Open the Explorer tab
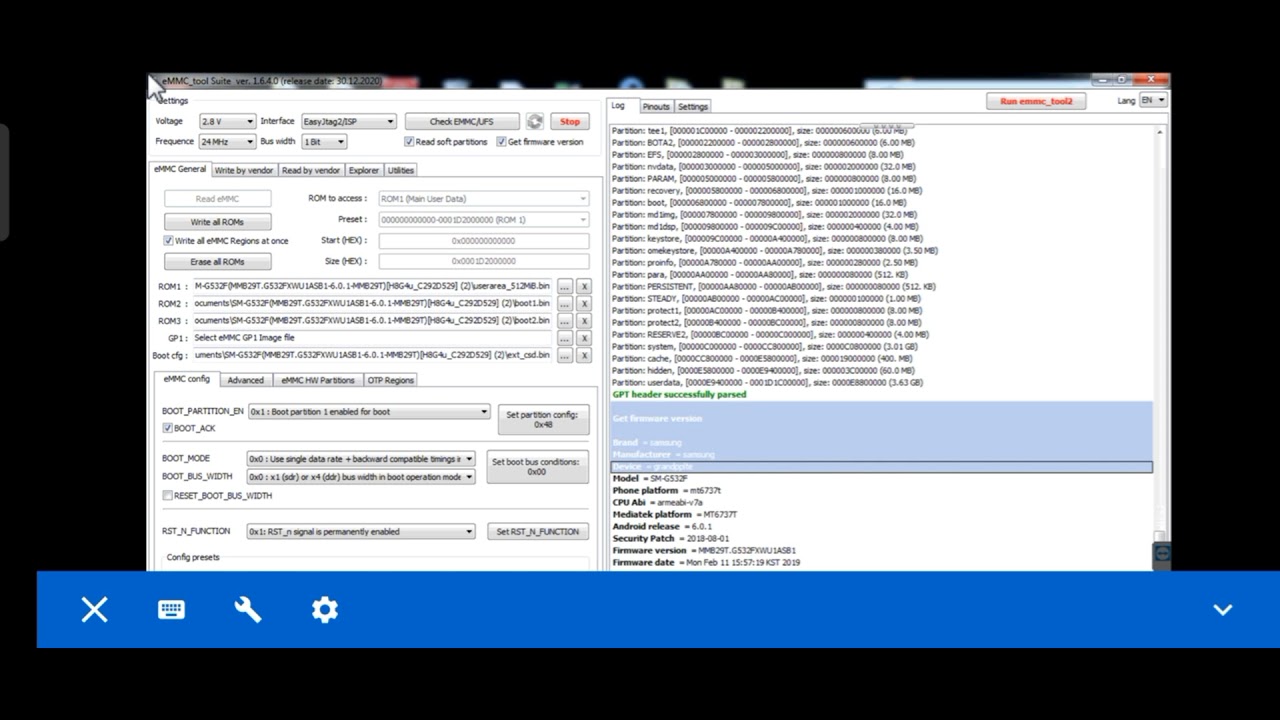This screenshot has width=1280, height=720. pos(364,170)
